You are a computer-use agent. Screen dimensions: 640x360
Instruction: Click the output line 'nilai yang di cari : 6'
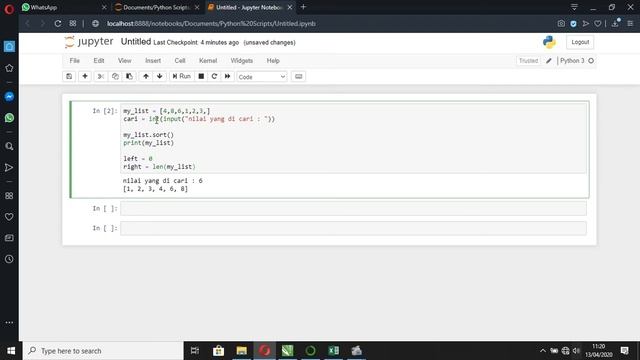pyautogui.click(x=162, y=180)
